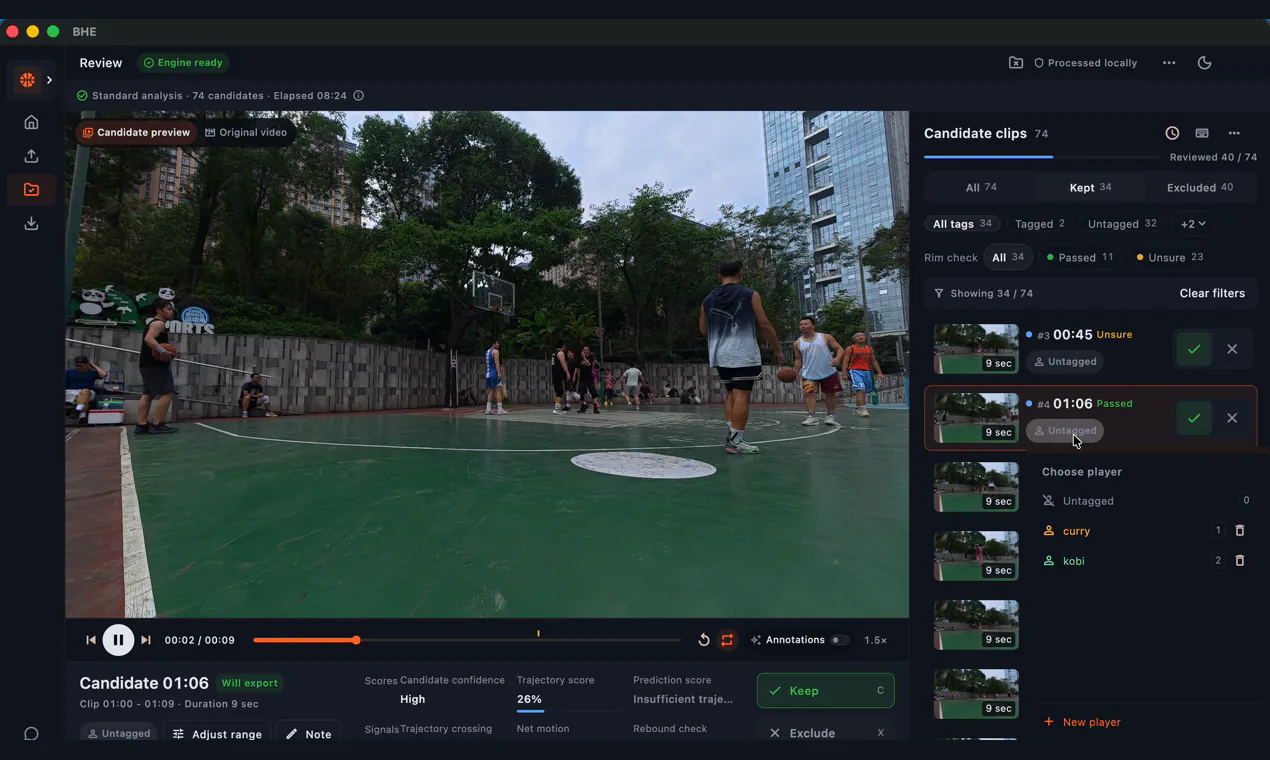
Task: Seek on the orange playback progress bar
Action: pos(468,640)
